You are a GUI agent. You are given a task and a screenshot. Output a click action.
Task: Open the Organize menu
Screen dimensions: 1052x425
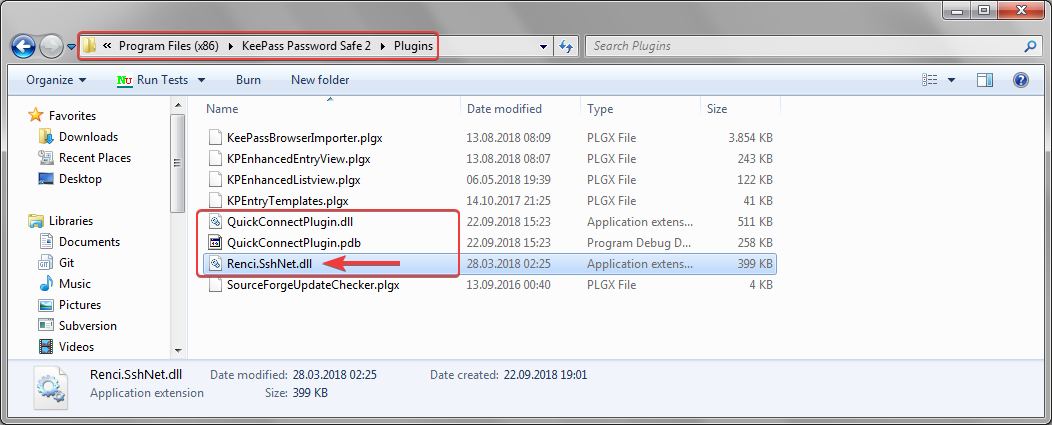[56, 80]
